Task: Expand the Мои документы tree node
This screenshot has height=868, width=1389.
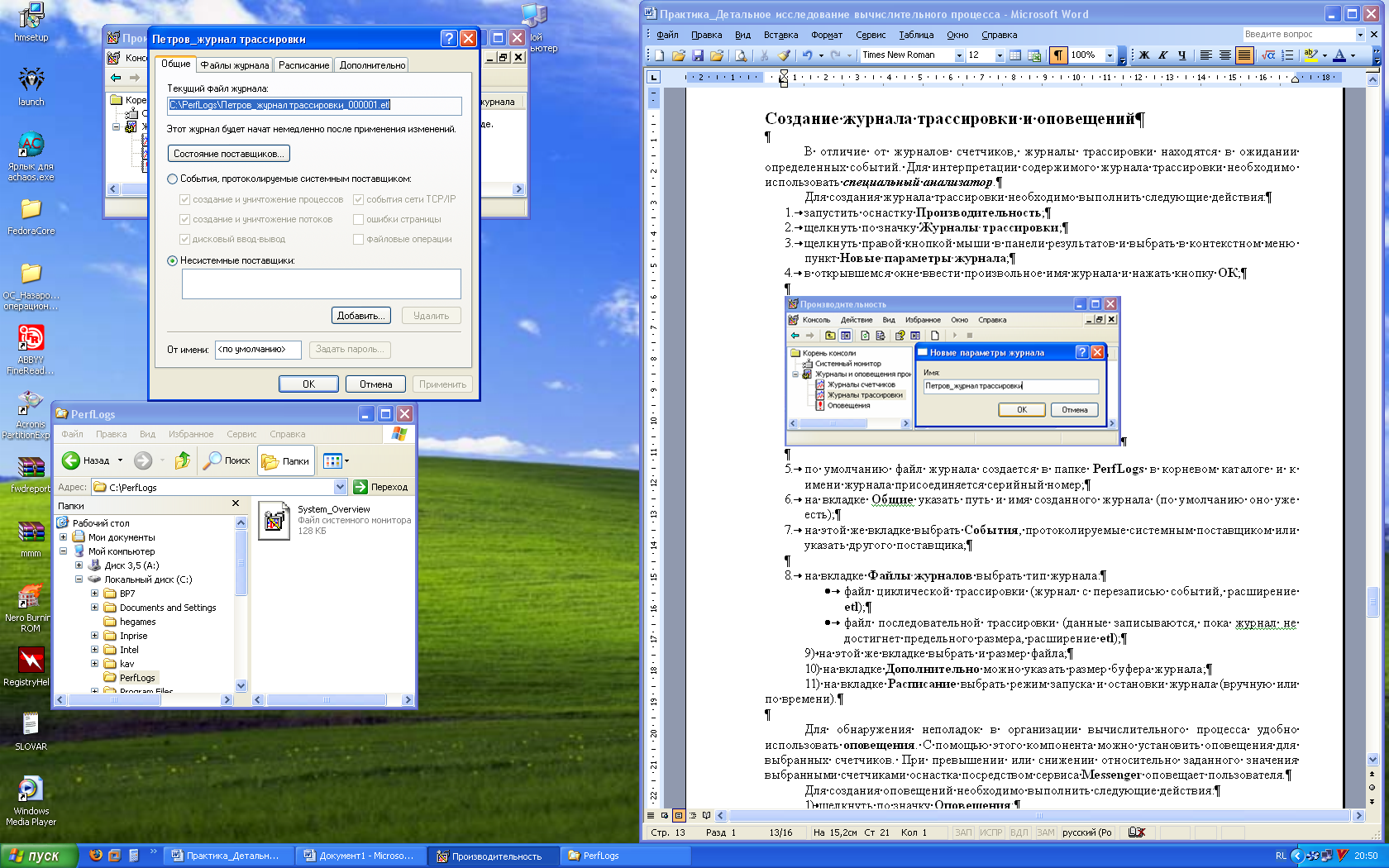Action: coord(63,537)
